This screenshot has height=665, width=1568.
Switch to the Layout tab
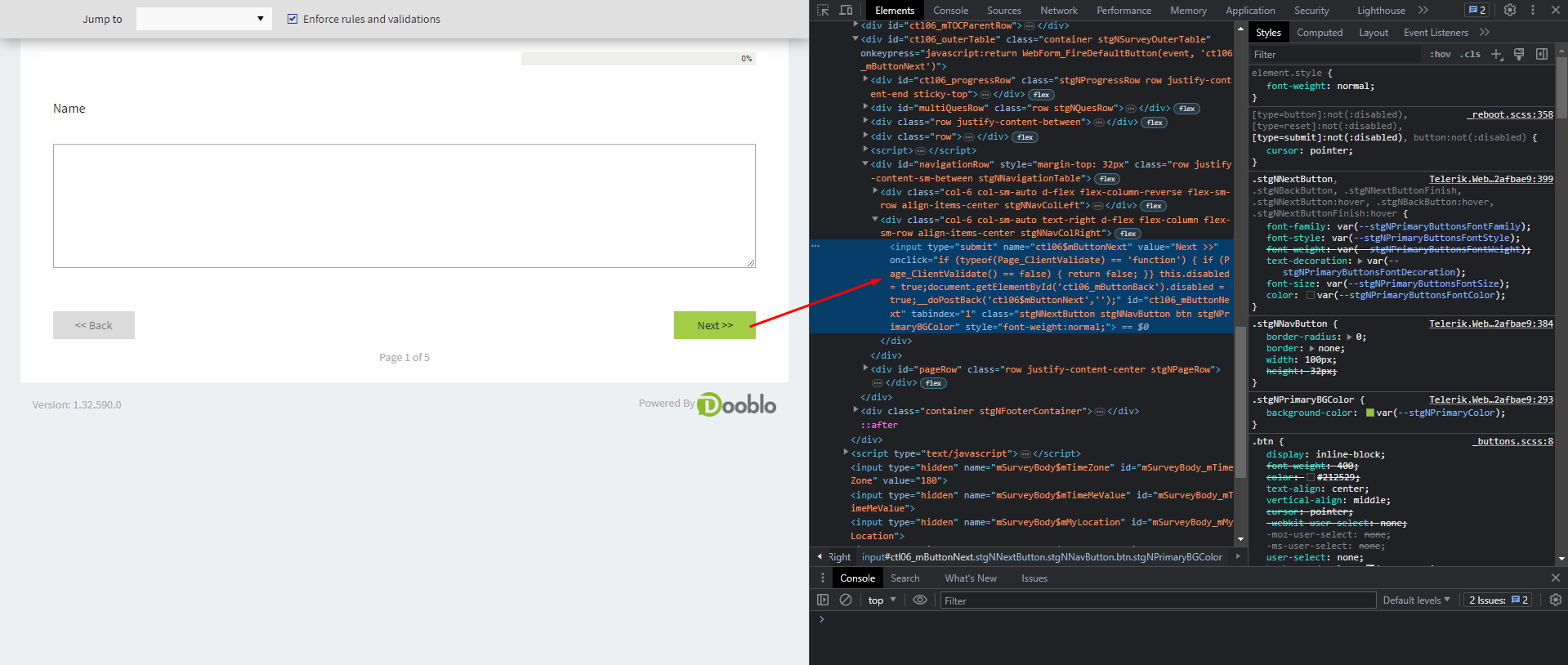point(1374,33)
